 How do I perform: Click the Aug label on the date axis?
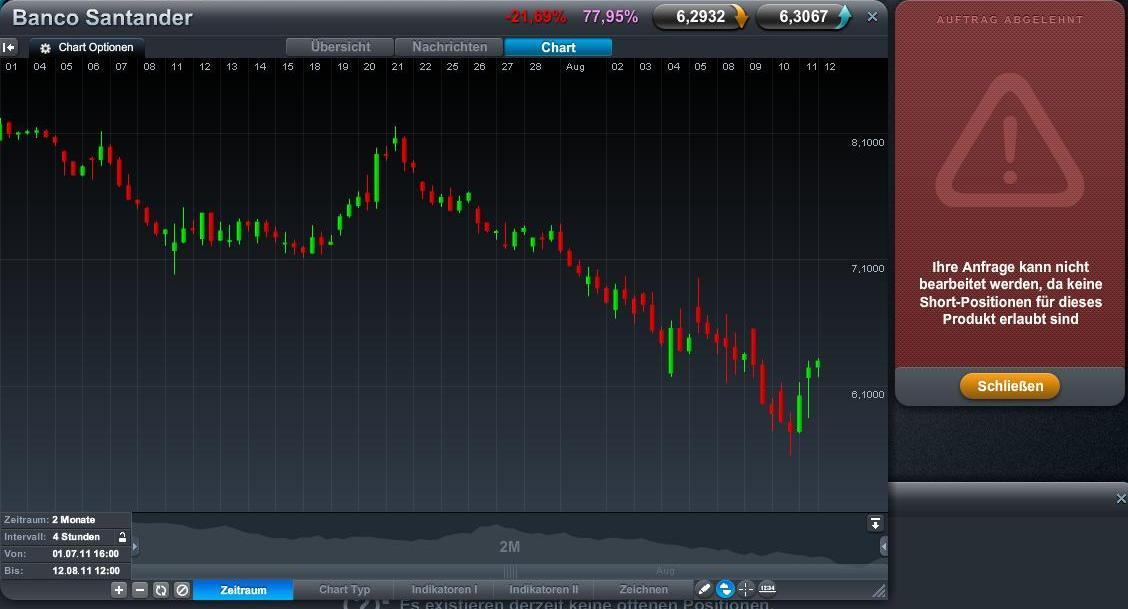[x=575, y=67]
